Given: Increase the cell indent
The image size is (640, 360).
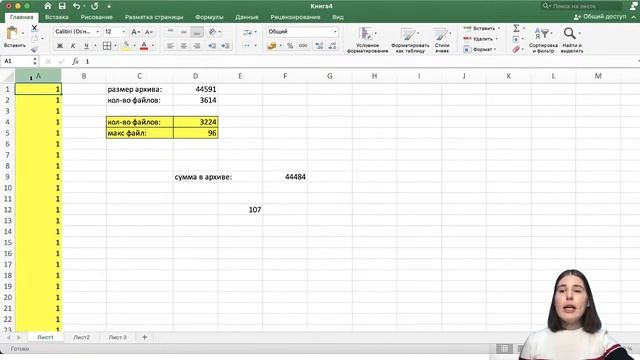Looking at the screenshot, I should 225,46.
